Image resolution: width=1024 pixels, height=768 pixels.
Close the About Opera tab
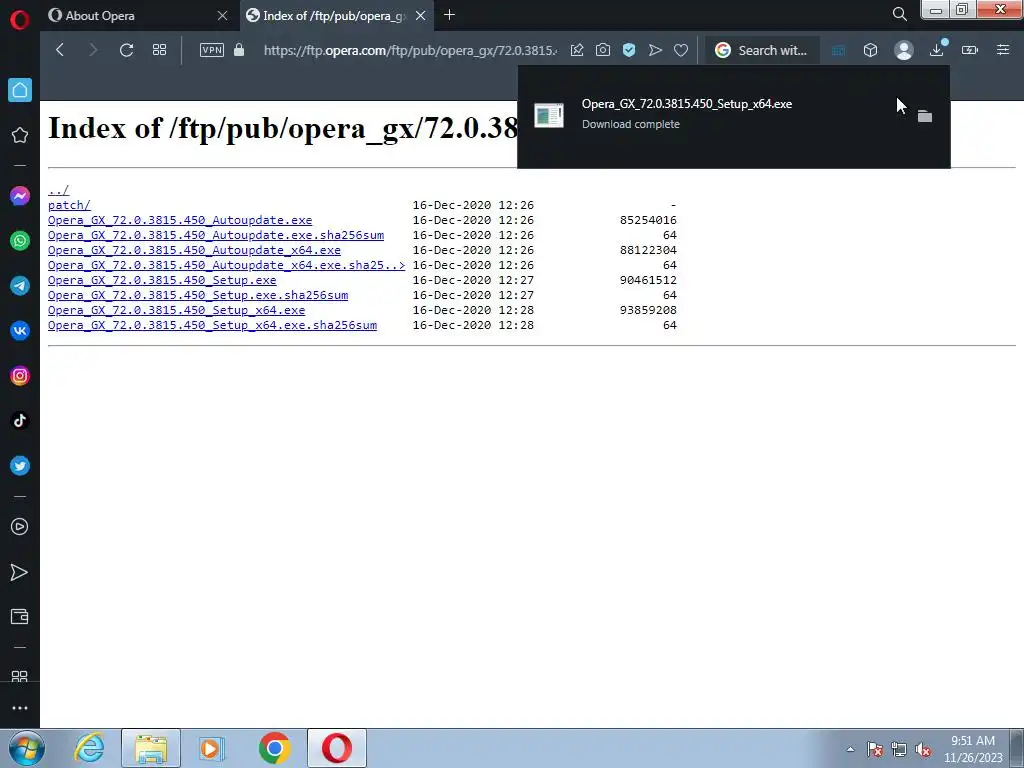[x=222, y=16]
